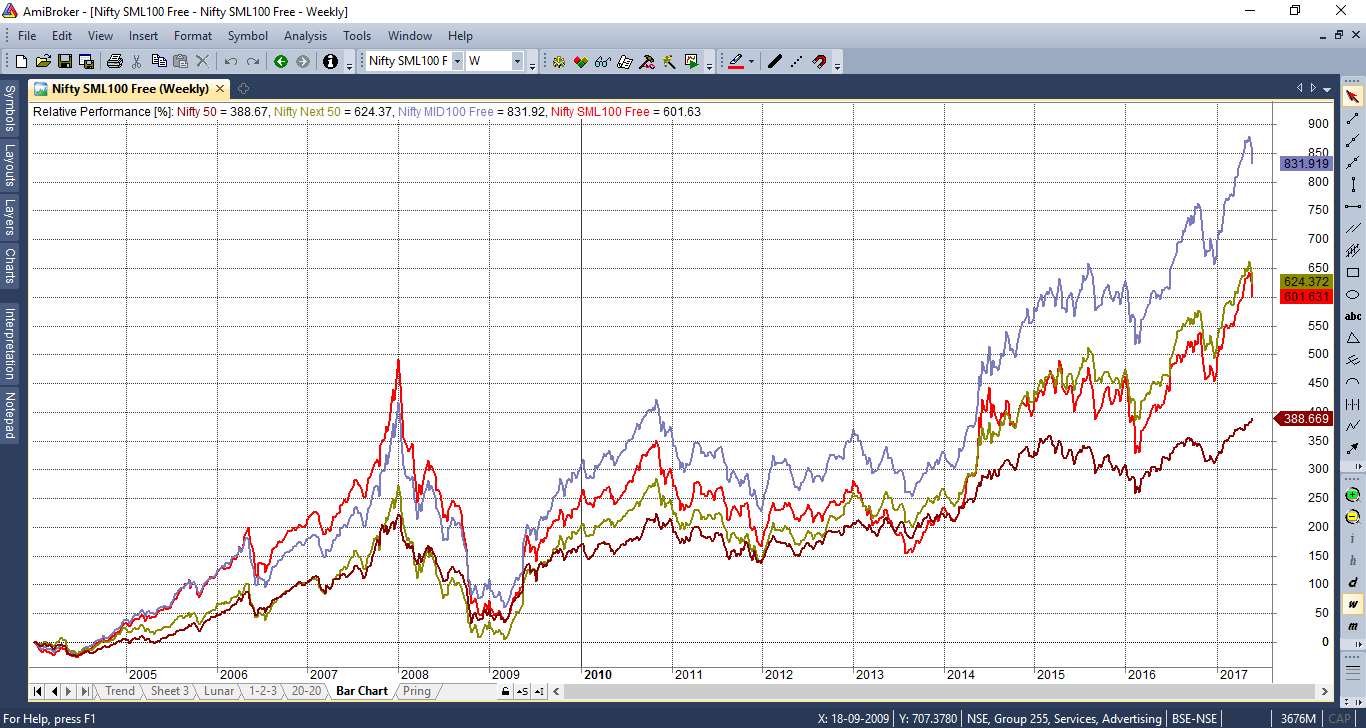Close the Nifty SML100 Free (Weekly) tab
The width and height of the screenshot is (1366, 728).
220,88
